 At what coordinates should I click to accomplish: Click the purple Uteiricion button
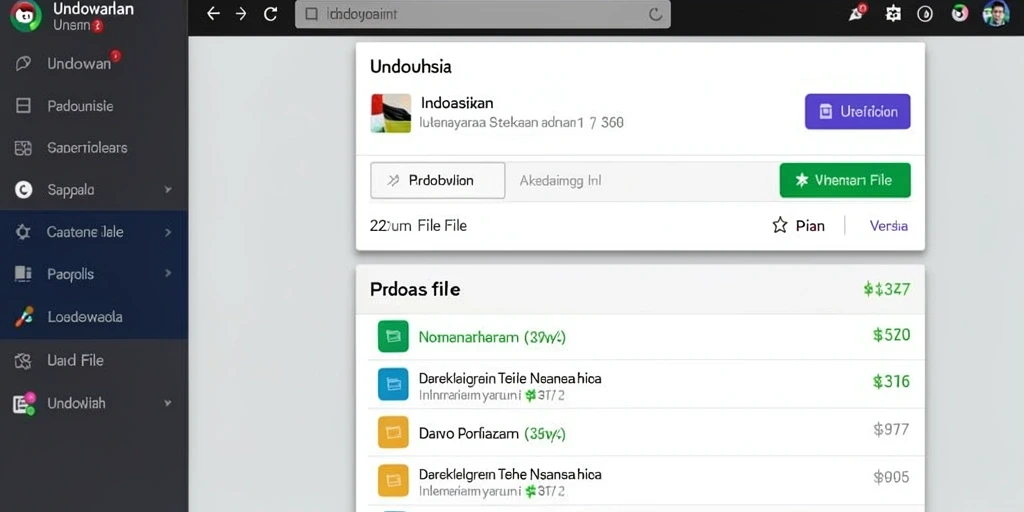click(x=857, y=112)
